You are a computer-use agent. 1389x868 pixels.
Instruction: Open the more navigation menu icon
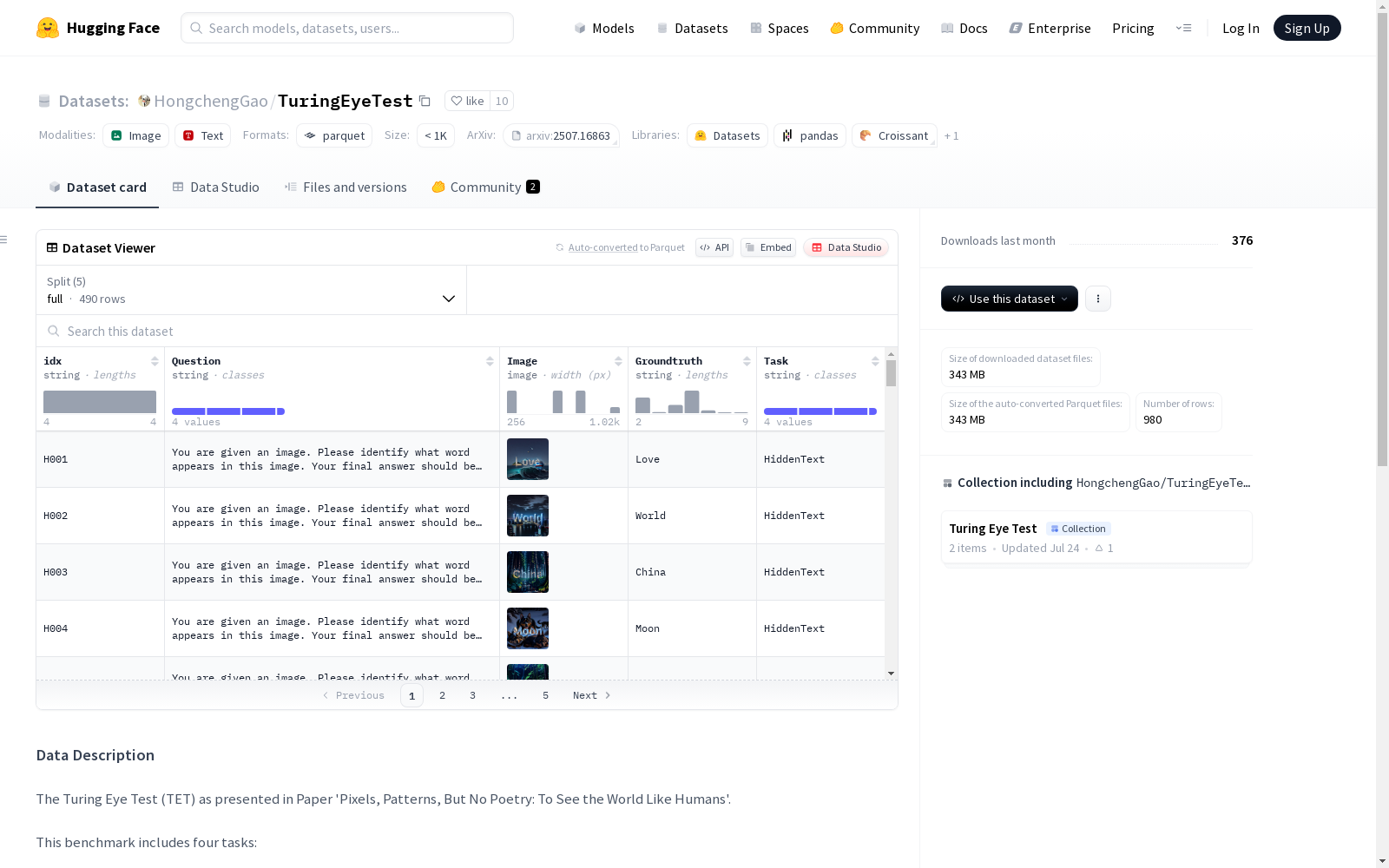click(1183, 28)
